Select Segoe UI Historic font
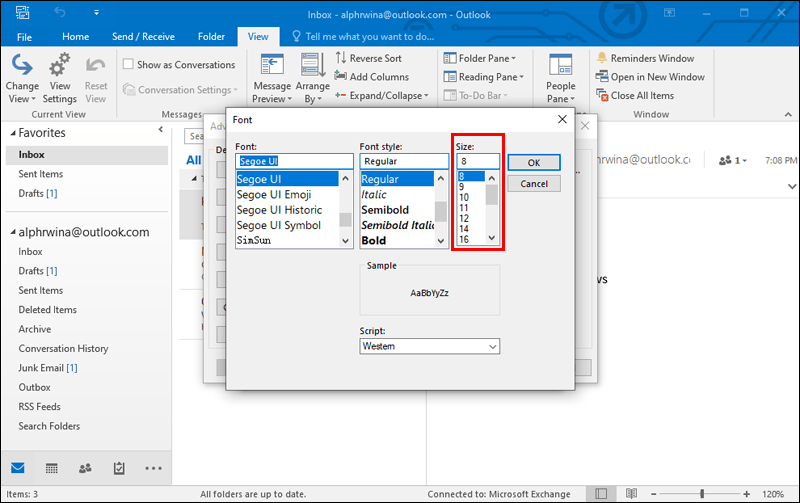The width and height of the screenshot is (800, 503). click(x=287, y=210)
